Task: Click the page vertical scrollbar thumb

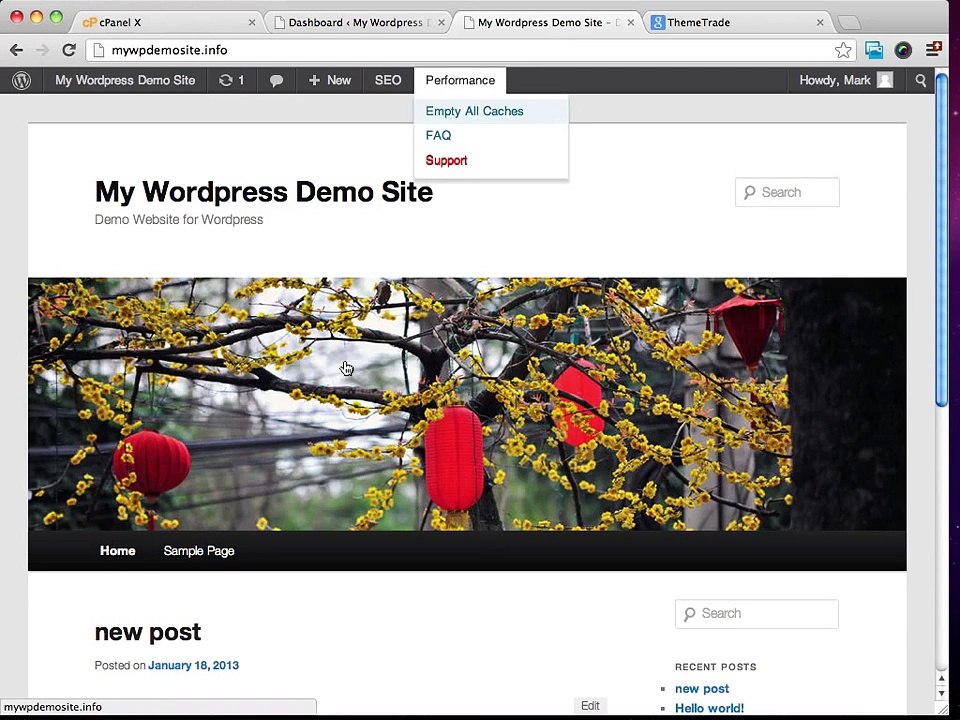Action: click(x=942, y=239)
